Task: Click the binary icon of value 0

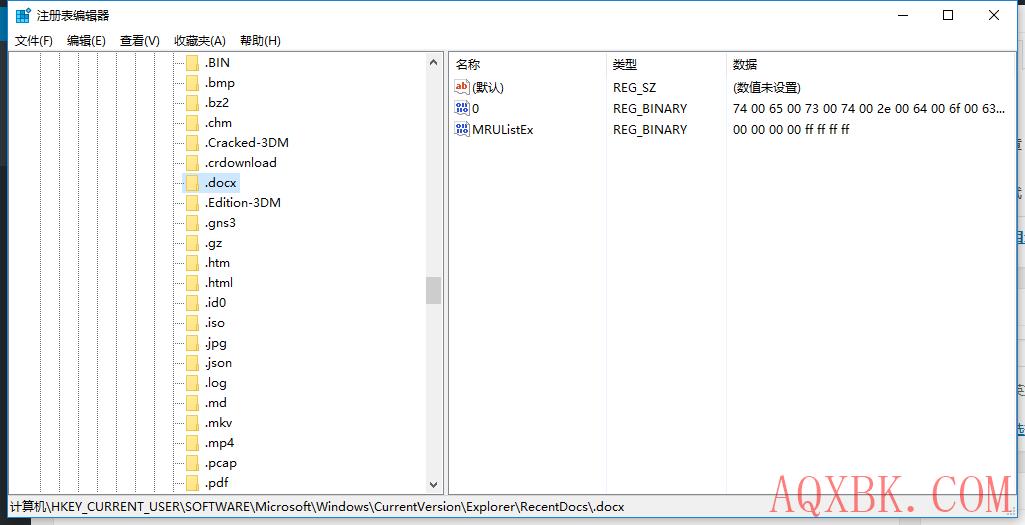Action: click(462, 108)
